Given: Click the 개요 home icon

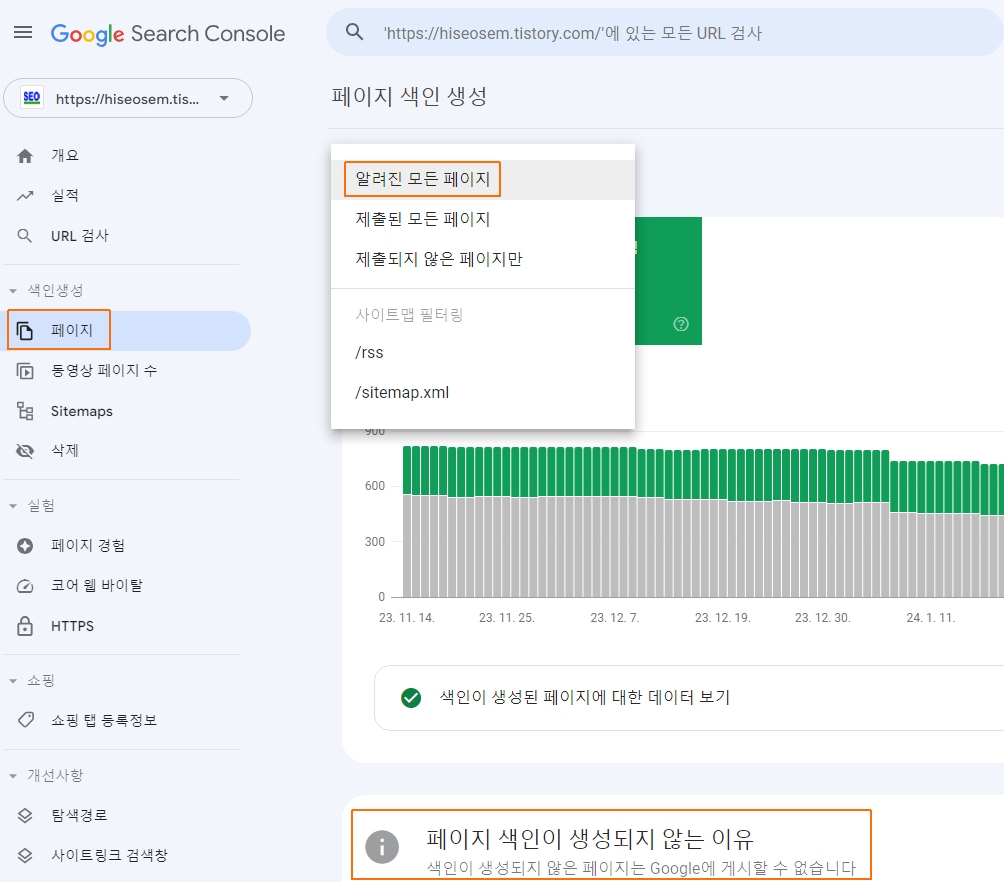Looking at the screenshot, I should click(x=26, y=156).
